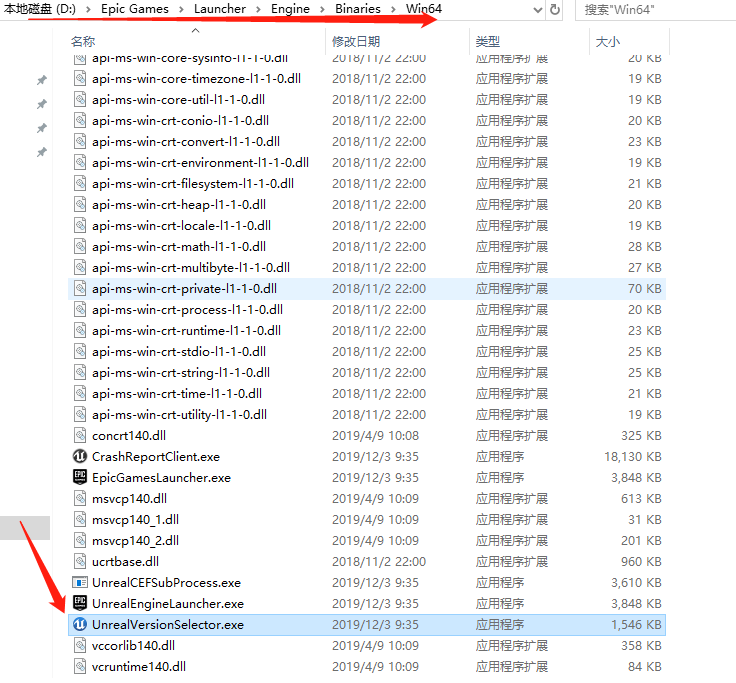This screenshot has height=683, width=736.
Task: Click the vcruntime140.dll file icon
Action: pos(80,667)
